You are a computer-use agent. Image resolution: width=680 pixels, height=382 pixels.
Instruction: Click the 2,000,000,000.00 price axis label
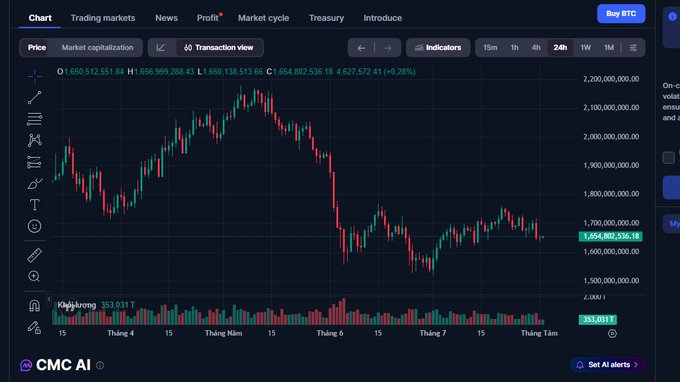pyautogui.click(x=611, y=137)
